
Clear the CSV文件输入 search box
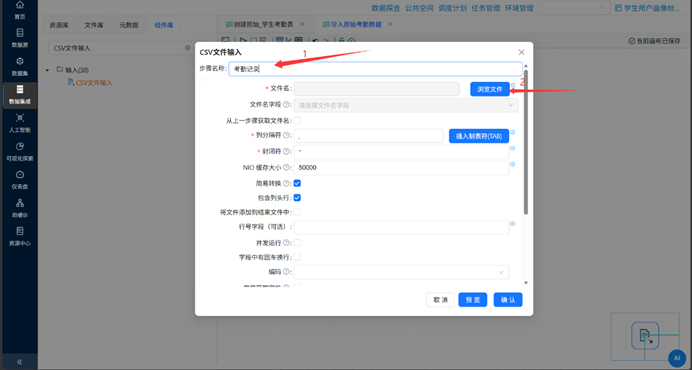coord(188,48)
